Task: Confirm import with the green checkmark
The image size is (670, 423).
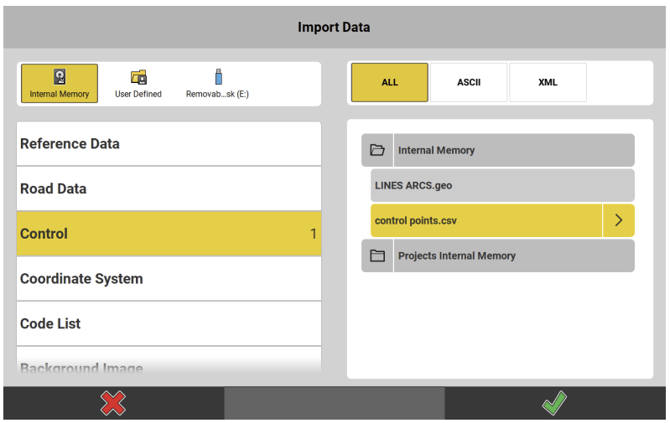Action: 554,403
